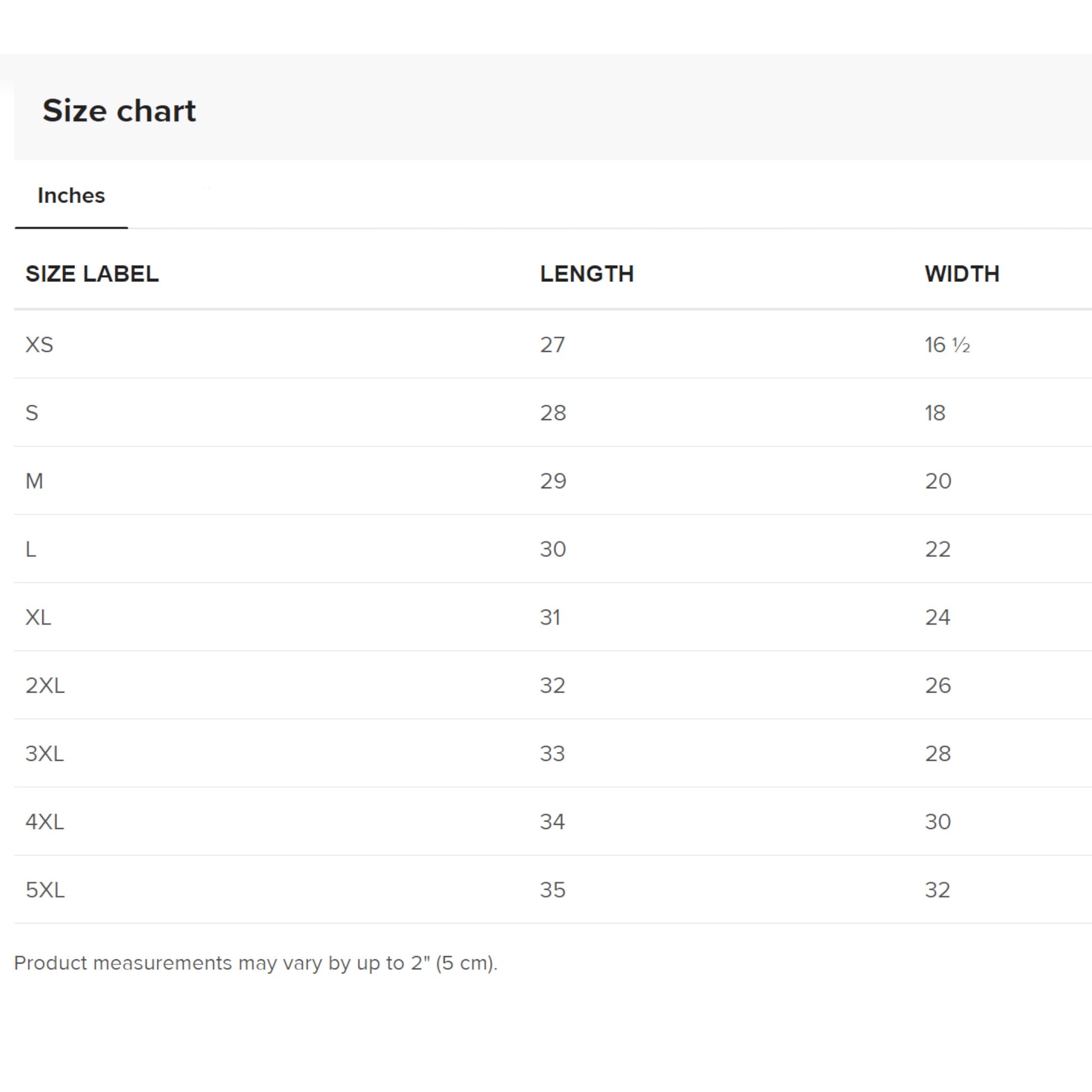Click the 2XL size row label

[45, 686]
